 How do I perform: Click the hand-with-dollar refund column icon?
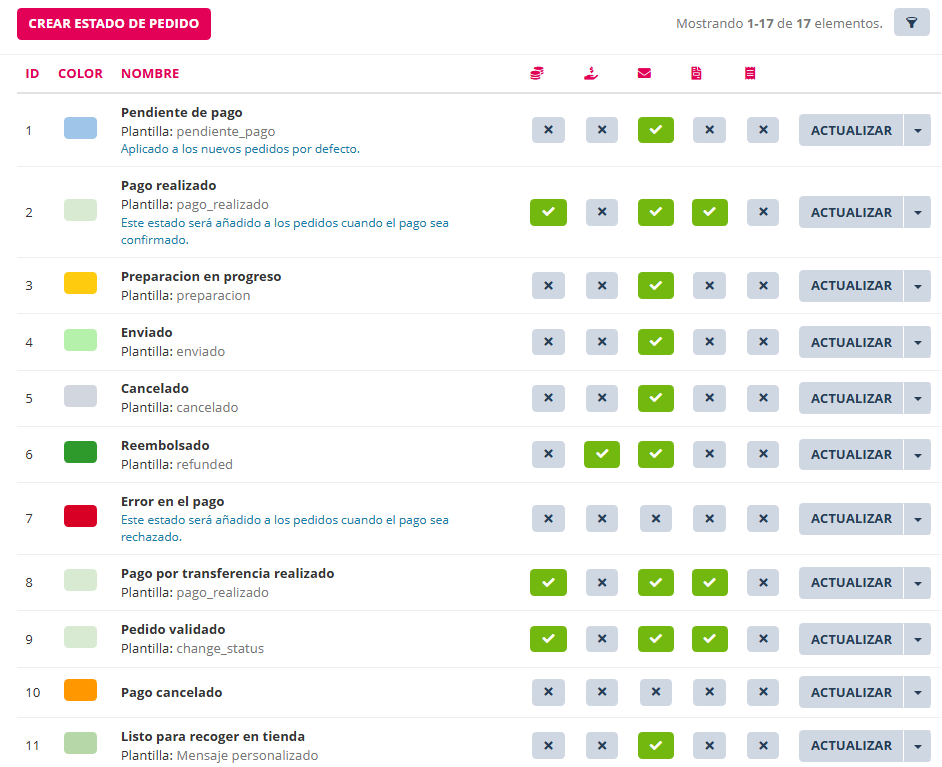591,73
